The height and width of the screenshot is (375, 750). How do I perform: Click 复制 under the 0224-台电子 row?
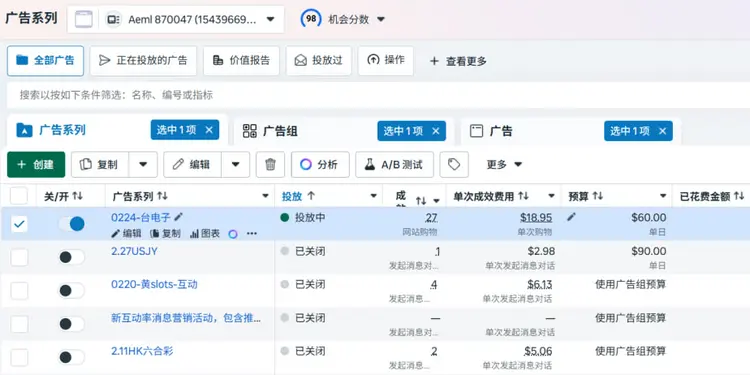pos(165,234)
